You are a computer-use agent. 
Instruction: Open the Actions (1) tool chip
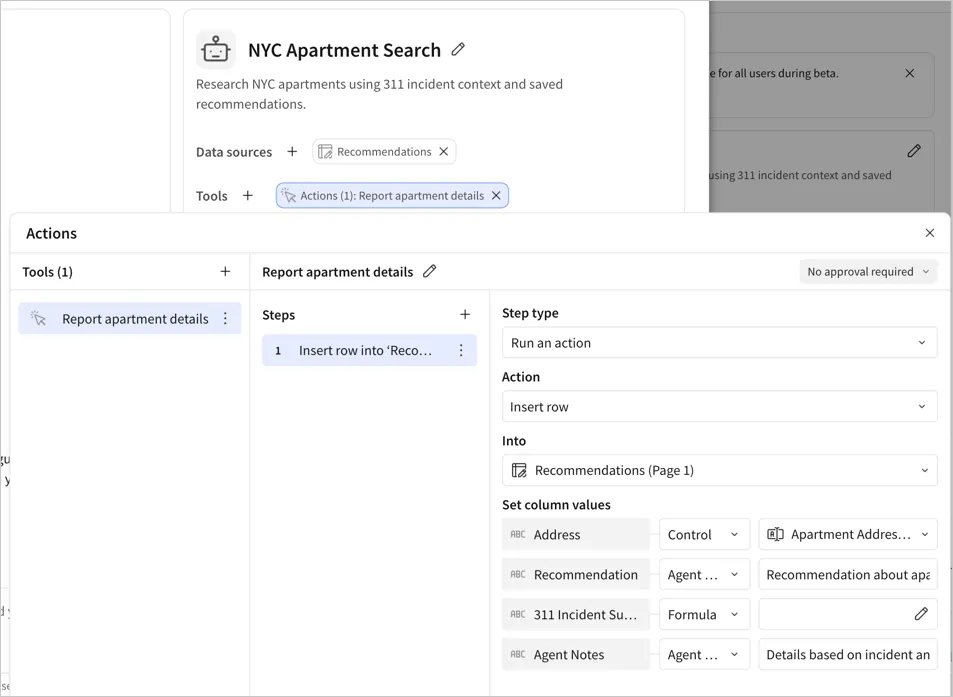coord(391,196)
